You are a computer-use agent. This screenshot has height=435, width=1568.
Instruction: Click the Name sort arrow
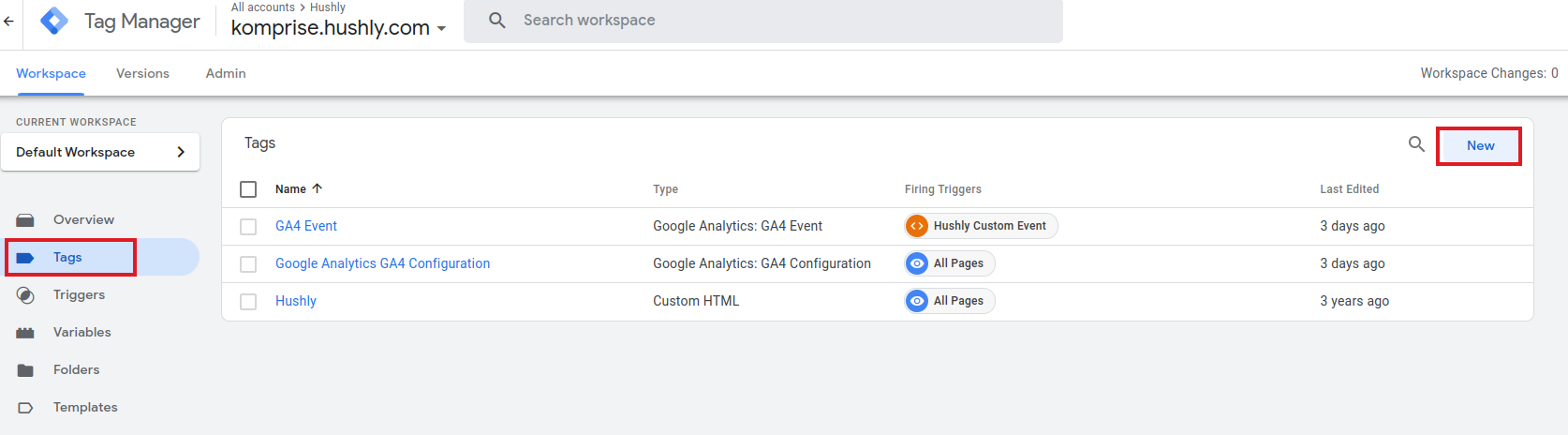coord(318,188)
